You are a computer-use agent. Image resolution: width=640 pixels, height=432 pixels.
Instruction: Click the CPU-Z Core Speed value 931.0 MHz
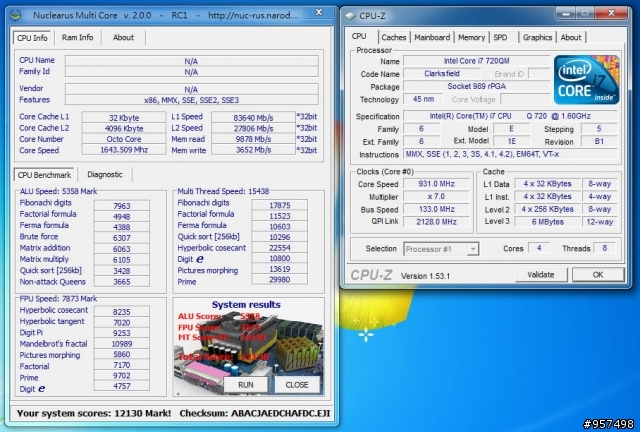pyautogui.click(x=436, y=184)
